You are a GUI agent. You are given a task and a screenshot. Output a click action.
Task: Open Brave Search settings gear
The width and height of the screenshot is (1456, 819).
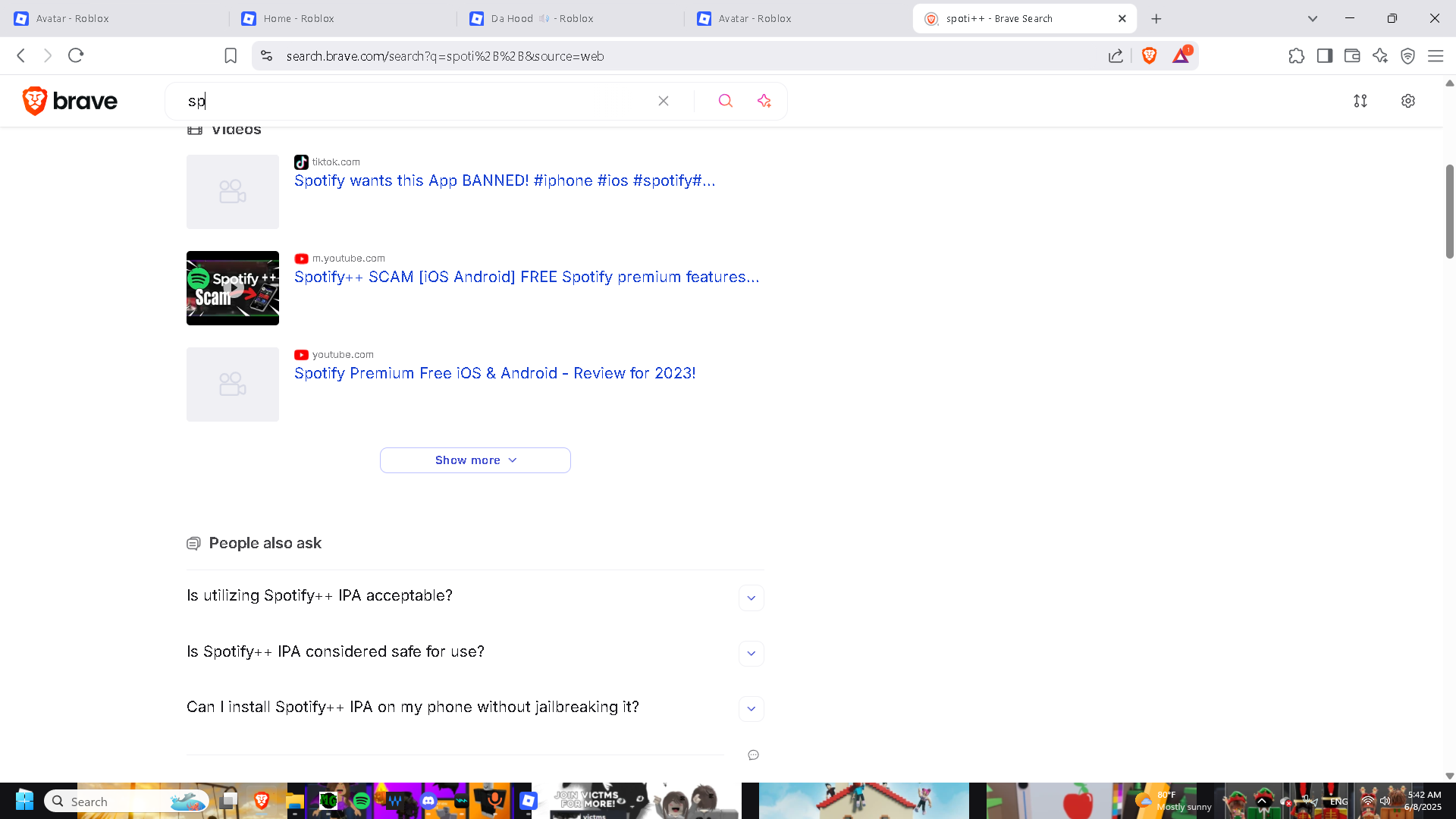[x=1408, y=101]
